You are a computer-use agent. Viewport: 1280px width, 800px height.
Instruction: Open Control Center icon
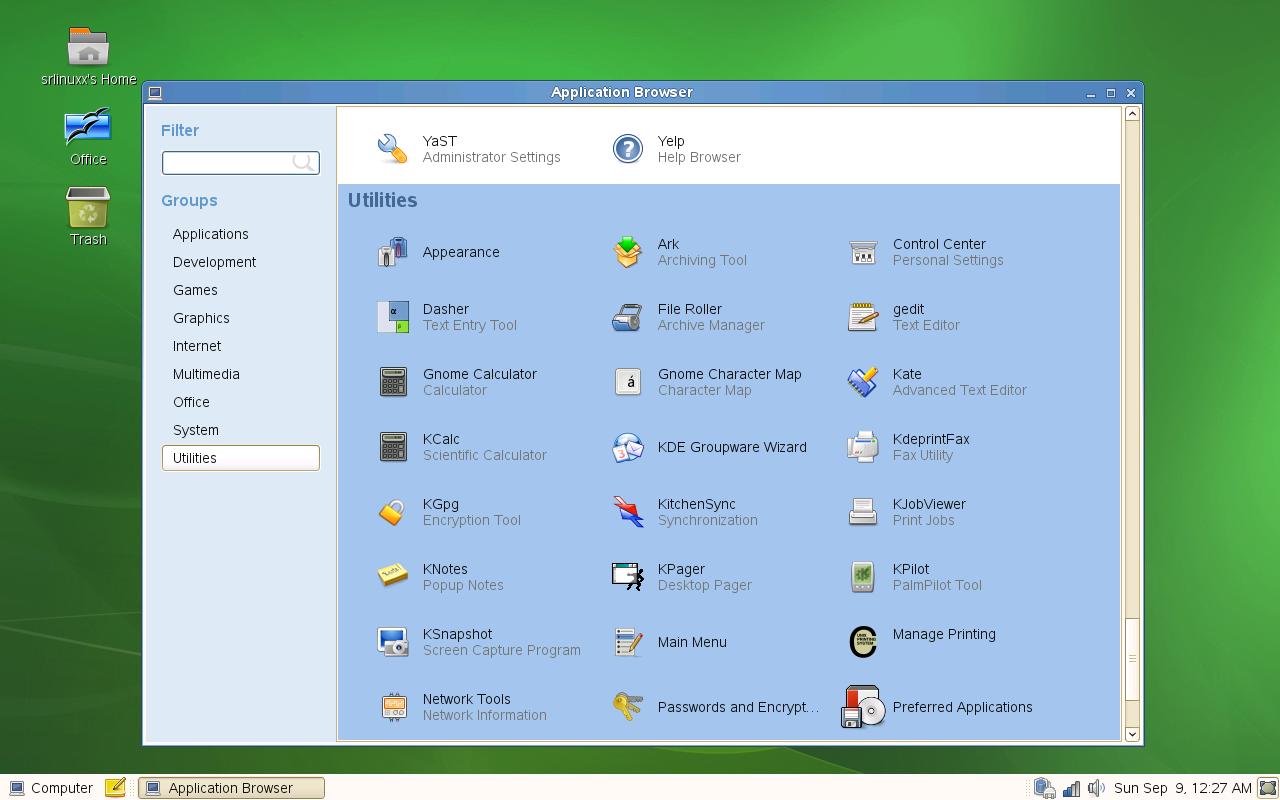tap(862, 252)
